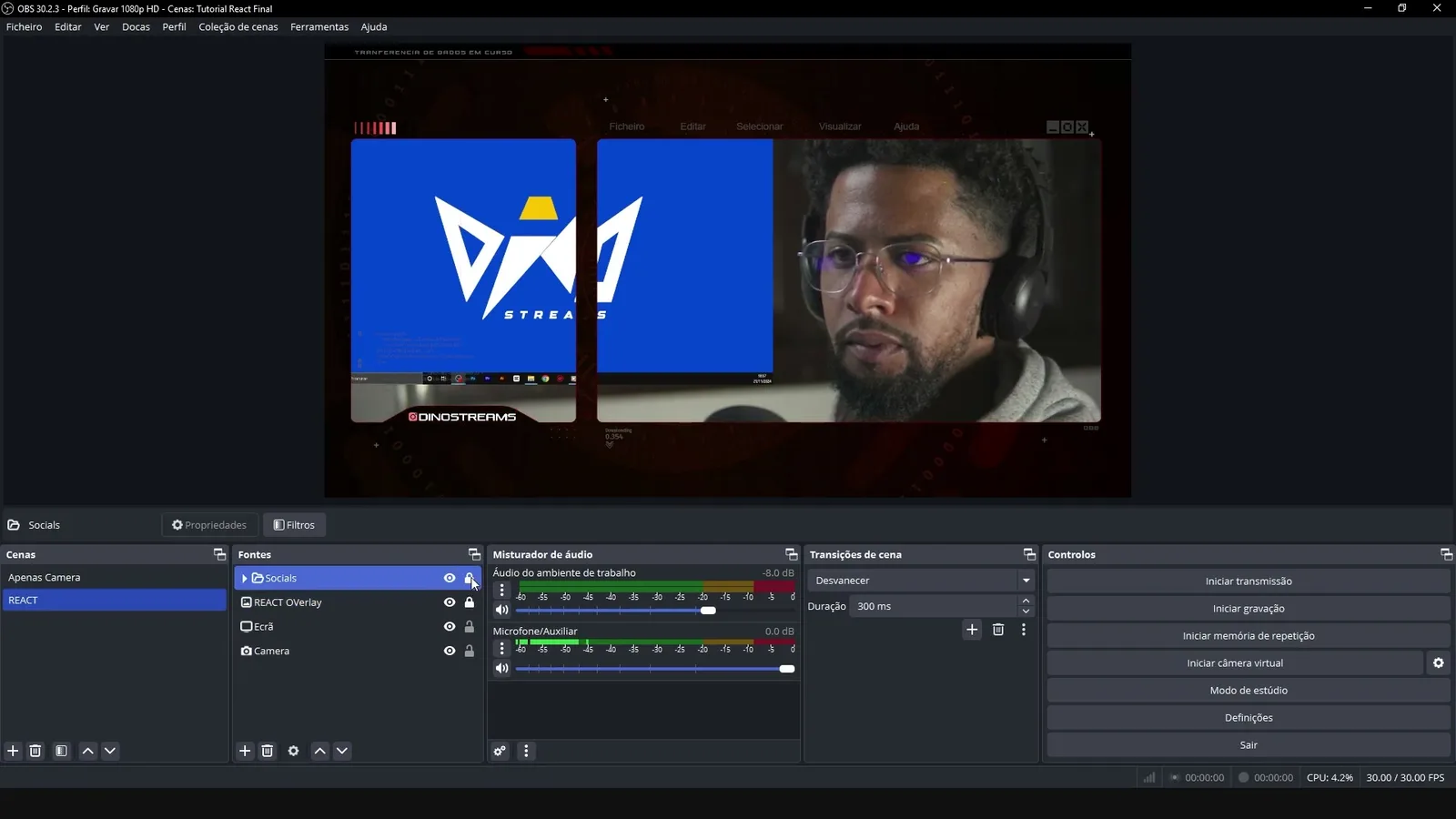Open Coleção de cenas menu

[x=238, y=27]
